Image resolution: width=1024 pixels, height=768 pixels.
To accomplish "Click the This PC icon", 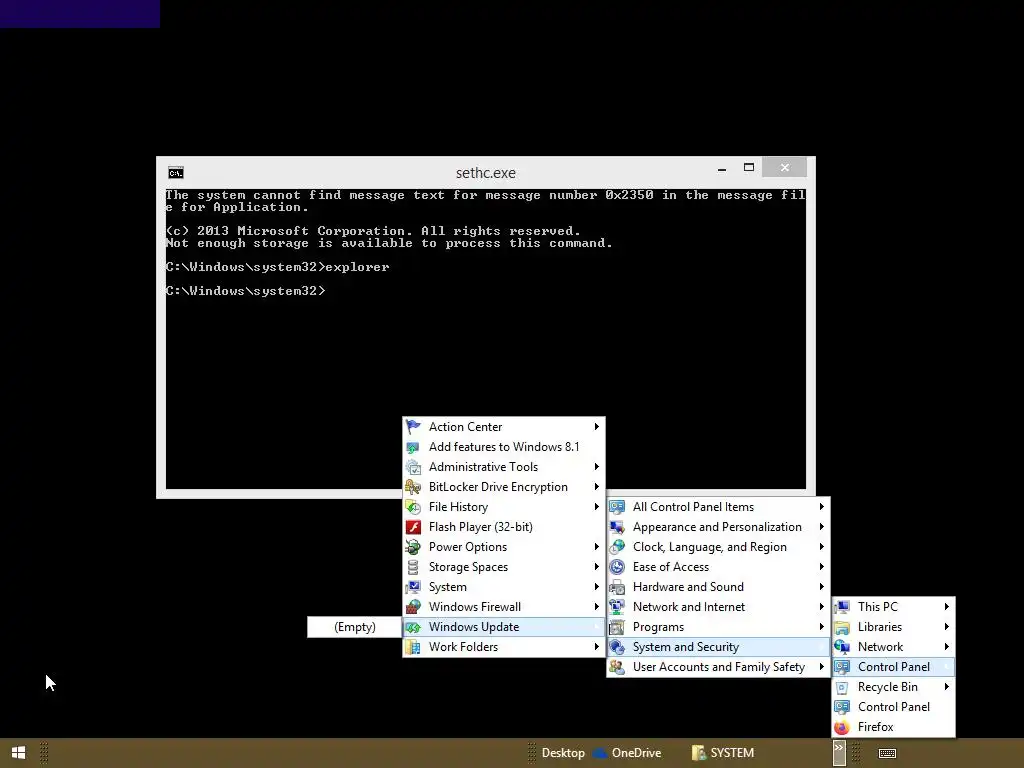I will tap(842, 607).
